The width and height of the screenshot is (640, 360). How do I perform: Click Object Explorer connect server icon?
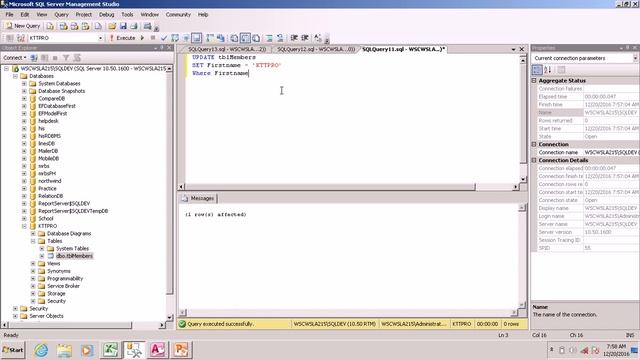pos(34,58)
